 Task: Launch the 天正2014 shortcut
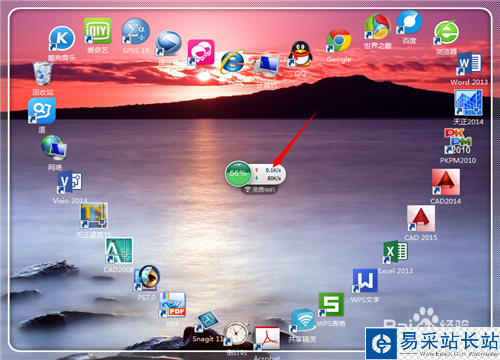coord(468,103)
